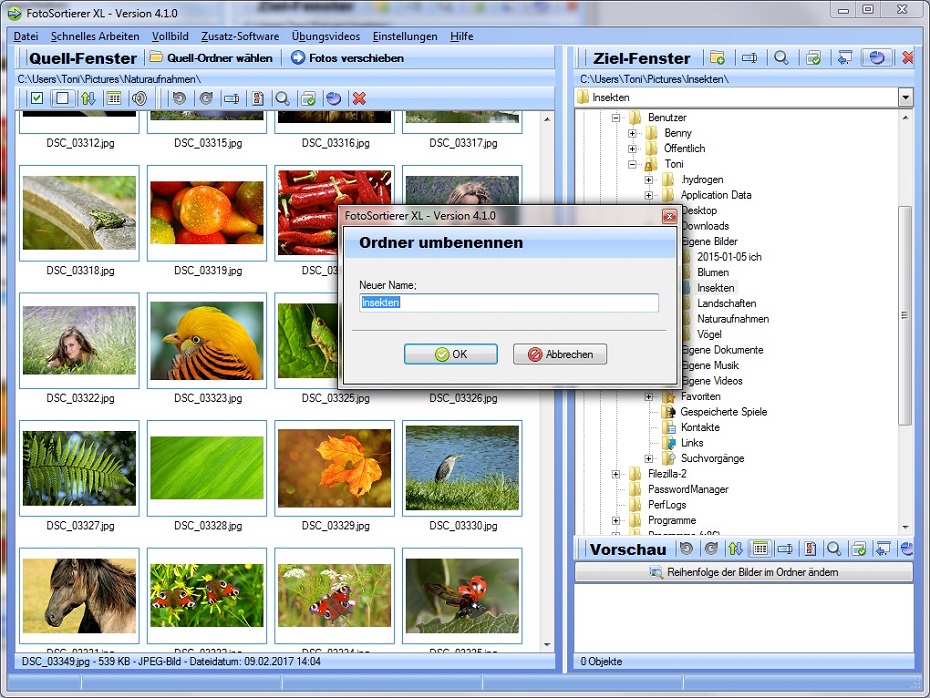Open the Einstellungen menu
The image size is (930, 698).
click(x=405, y=36)
